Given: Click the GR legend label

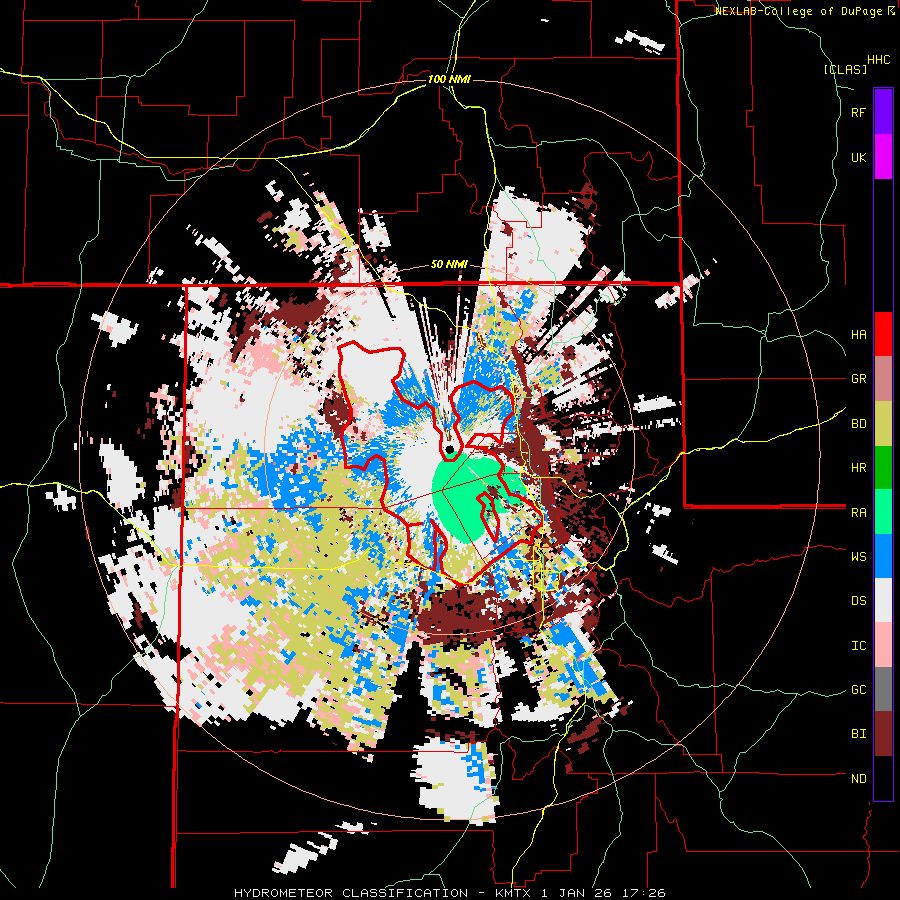Looking at the screenshot, I should coord(858,379).
